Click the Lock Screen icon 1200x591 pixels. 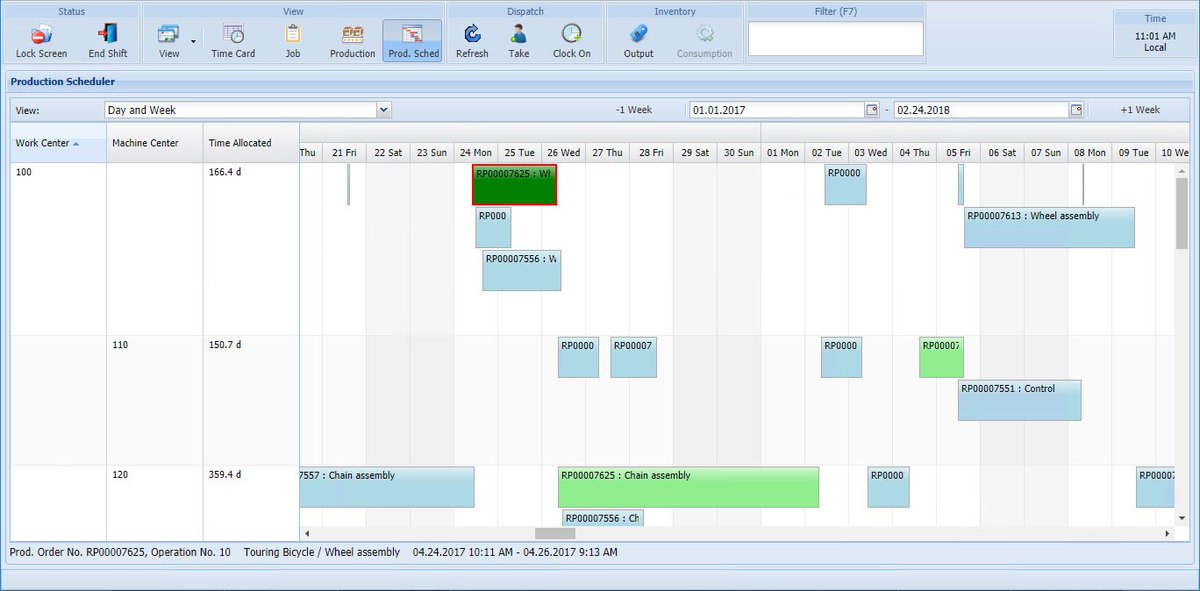41,40
